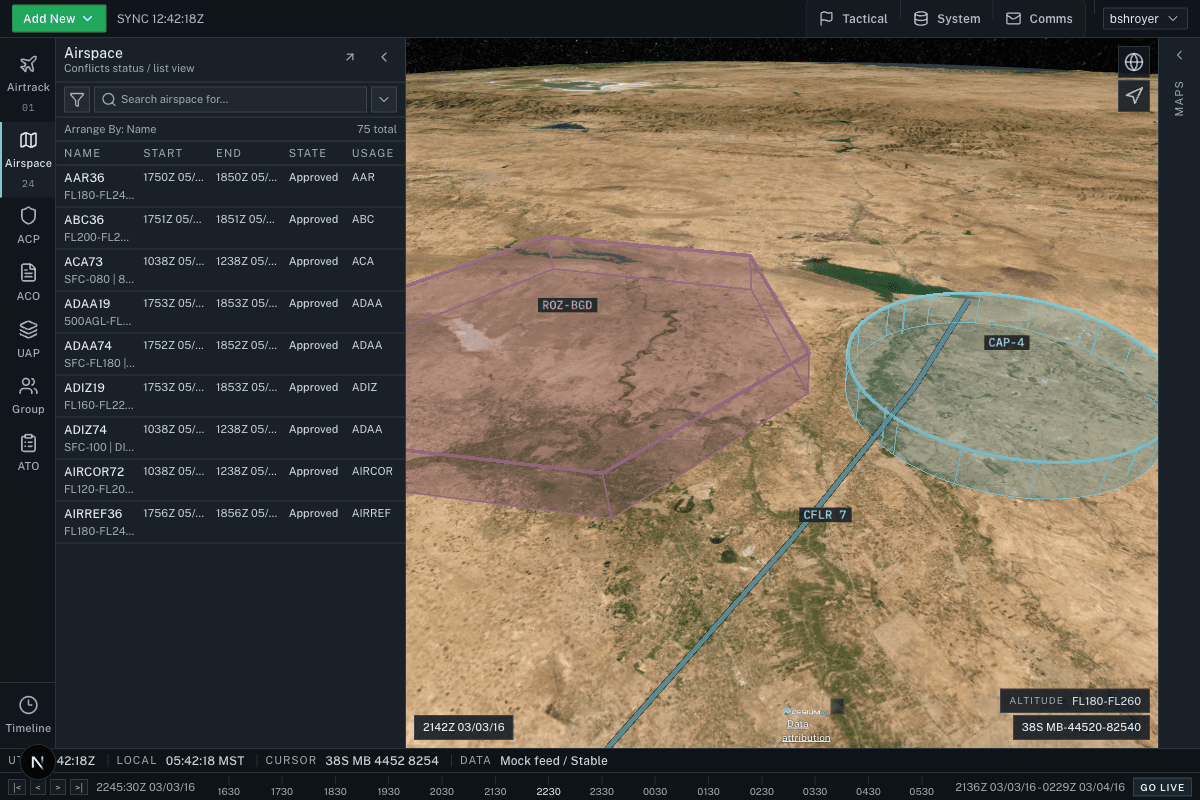Open the ACP shield icon panel
The width and height of the screenshot is (1200, 800).
(x=28, y=225)
